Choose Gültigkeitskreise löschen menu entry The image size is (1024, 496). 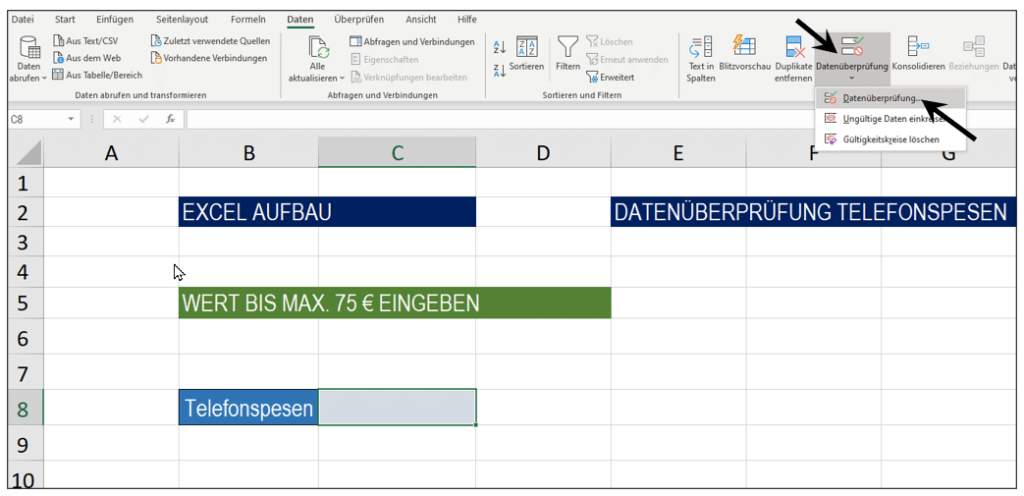pos(890,139)
